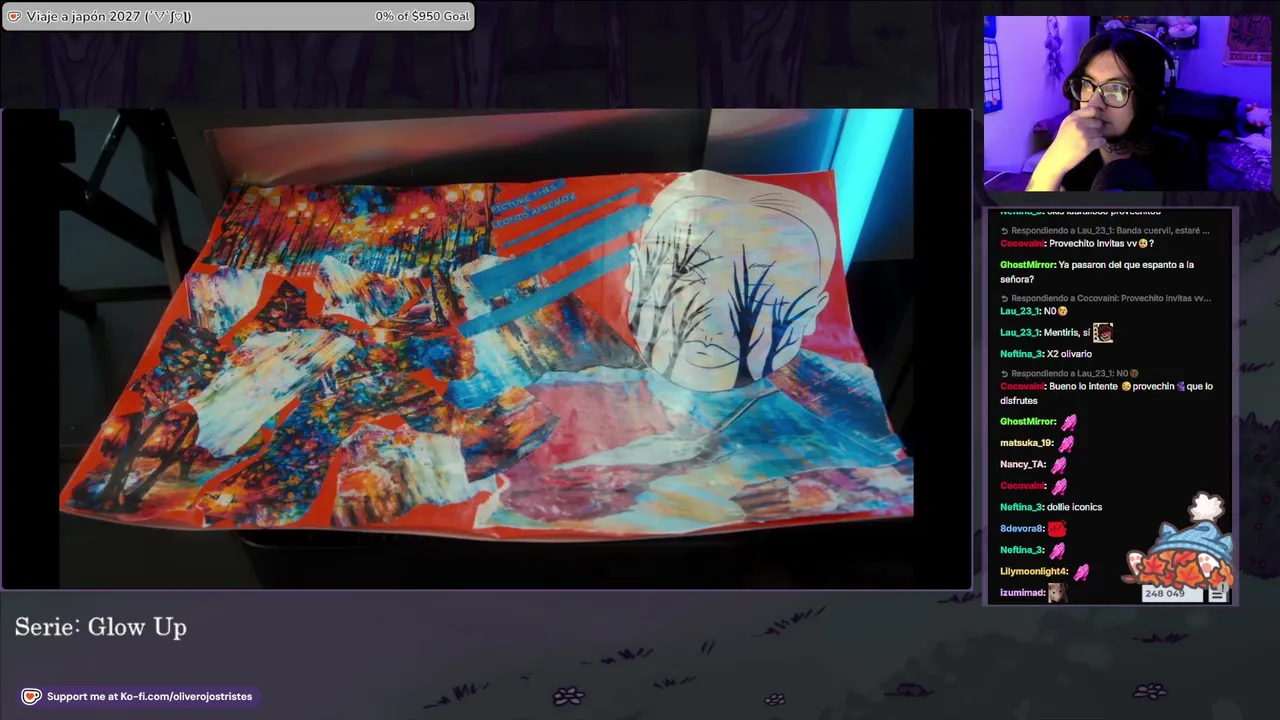Click username matsuka_19 in chat
Viewport: 1280px width, 720px height.
[x=1025, y=443]
